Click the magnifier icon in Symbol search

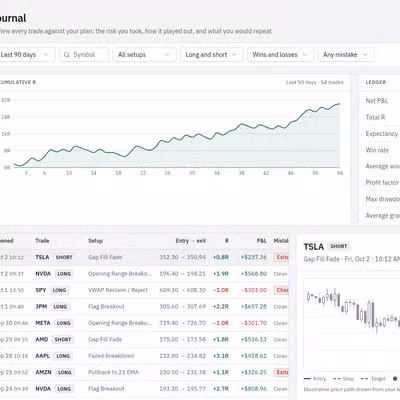click(67, 55)
